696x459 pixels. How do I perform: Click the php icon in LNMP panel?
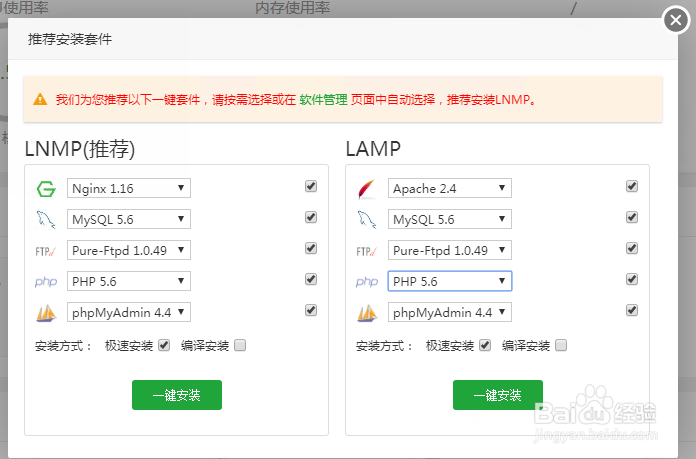pyautogui.click(x=46, y=281)
